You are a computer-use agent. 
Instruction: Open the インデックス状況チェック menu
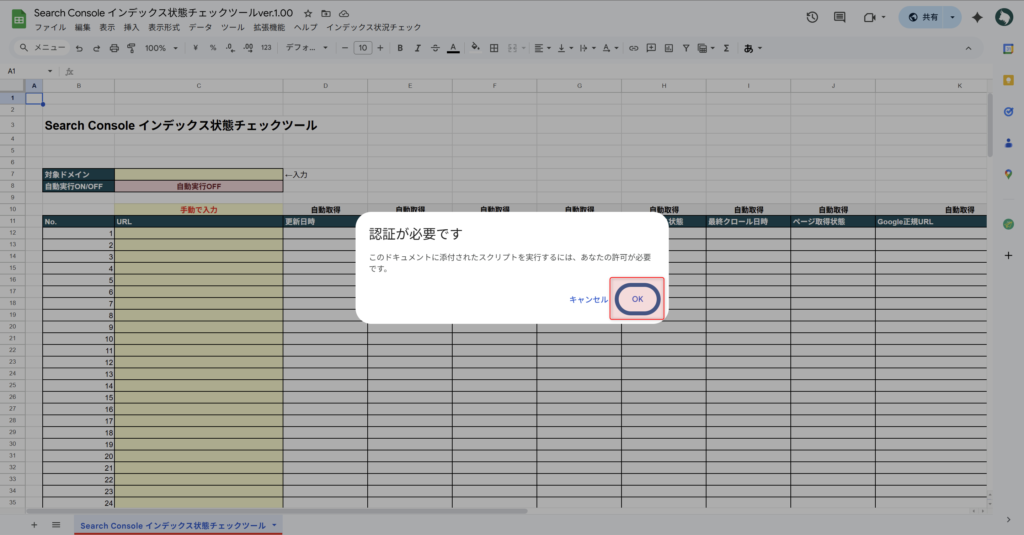373,27
